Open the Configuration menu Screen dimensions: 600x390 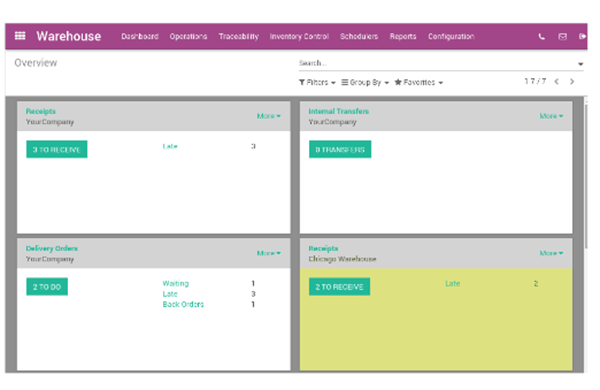(x=451, y=36)
